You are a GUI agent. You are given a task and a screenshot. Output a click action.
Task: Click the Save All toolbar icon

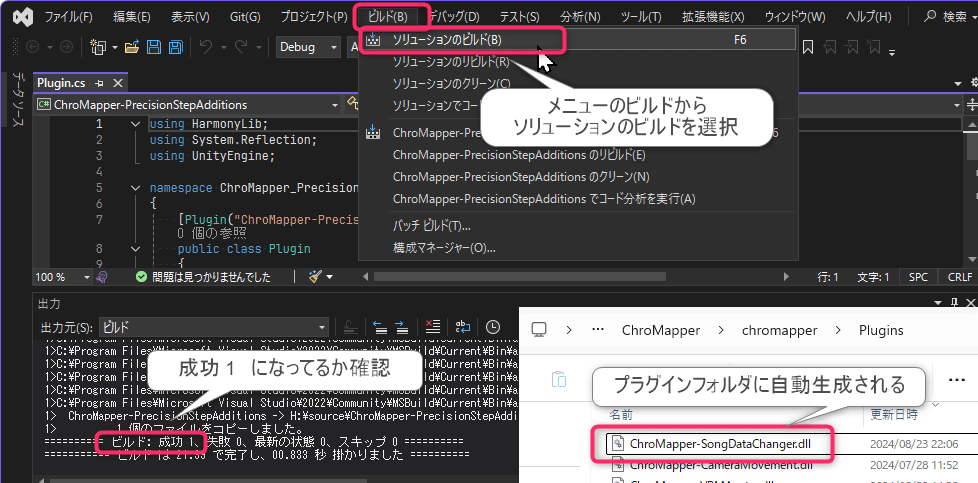[x=176, y=47]
